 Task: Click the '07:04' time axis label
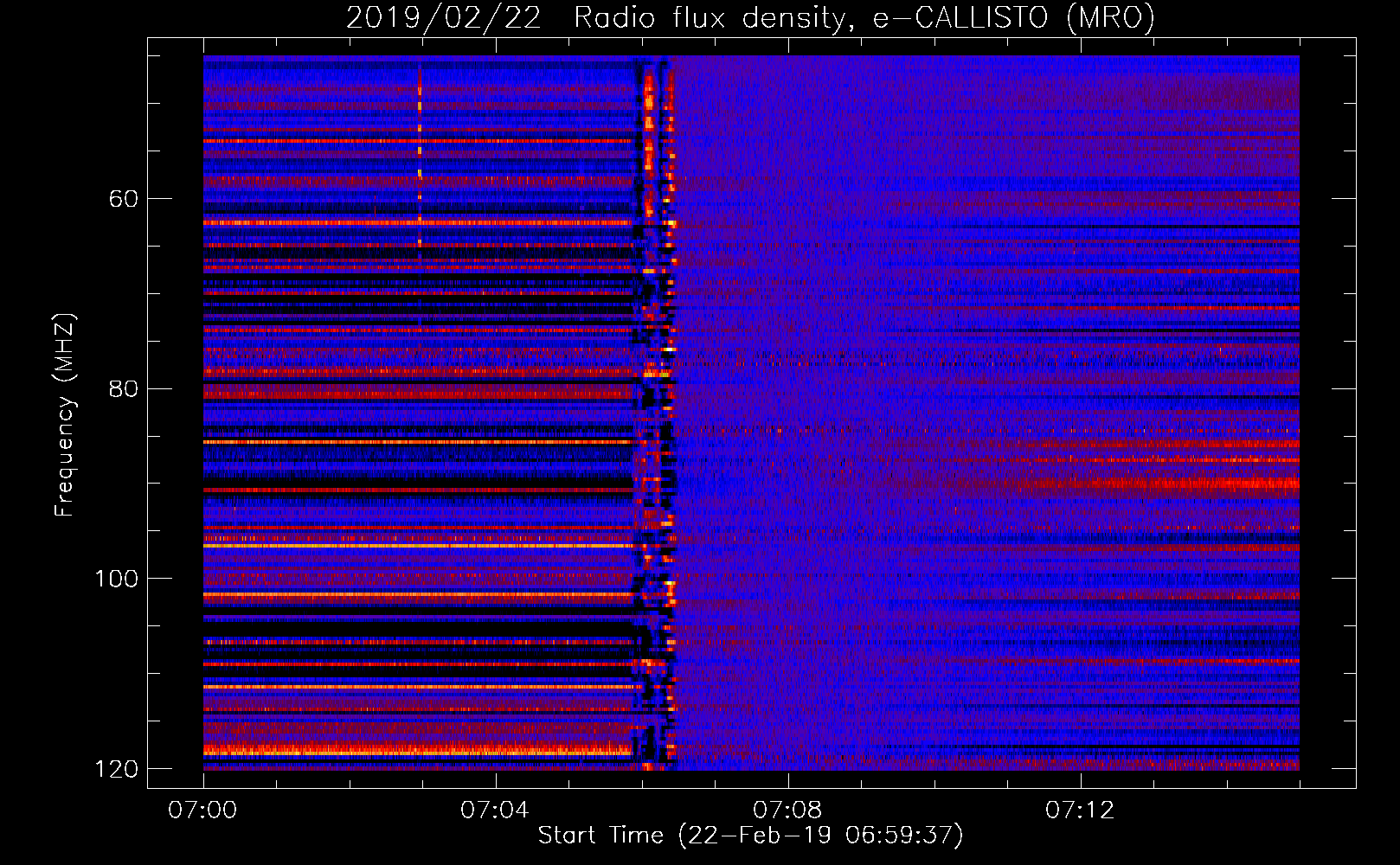495,810
